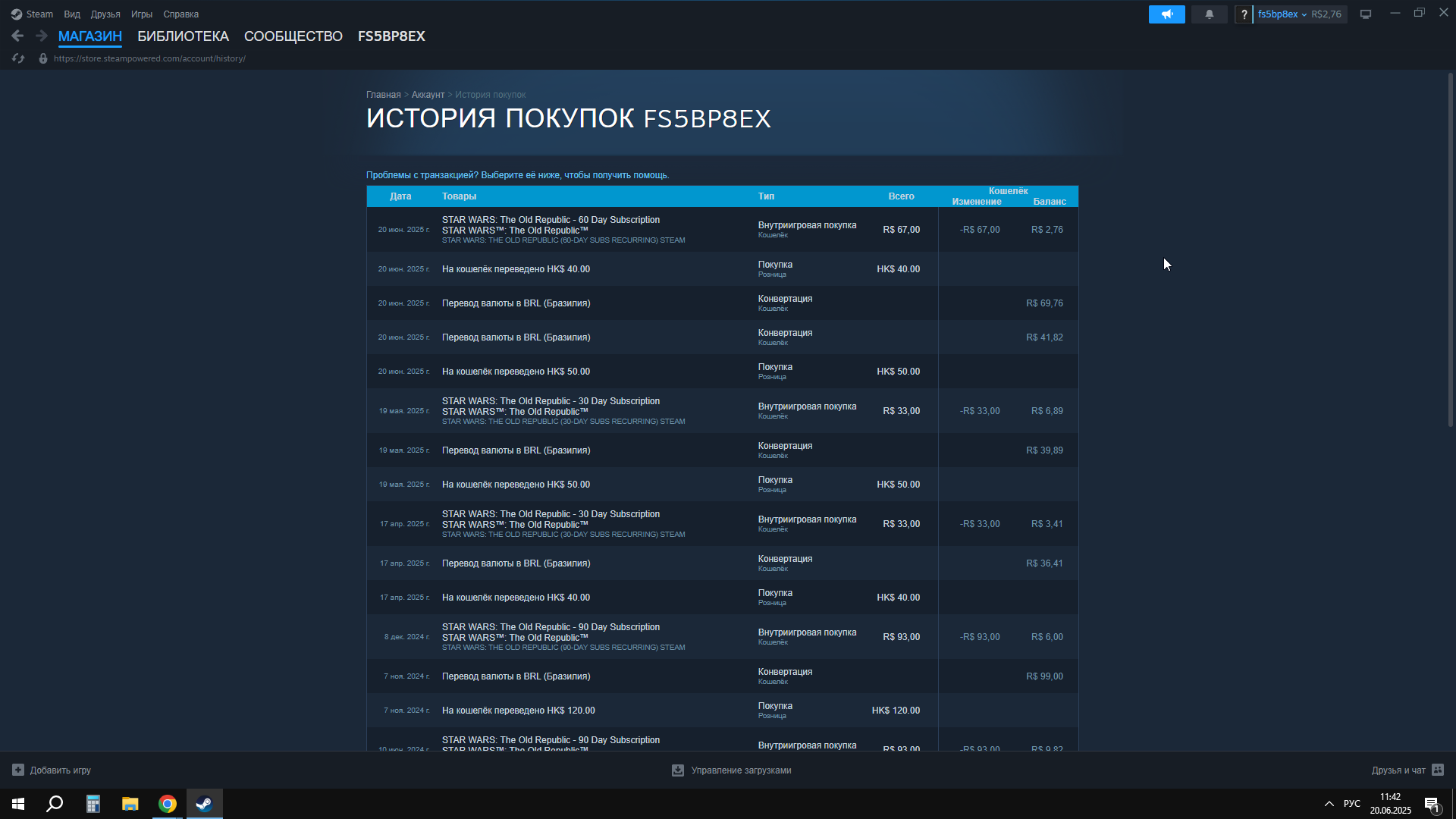1456x819 pixels.
Task: Switch to the СООБЩЕСТВО tab
Action: coord(293,36)
